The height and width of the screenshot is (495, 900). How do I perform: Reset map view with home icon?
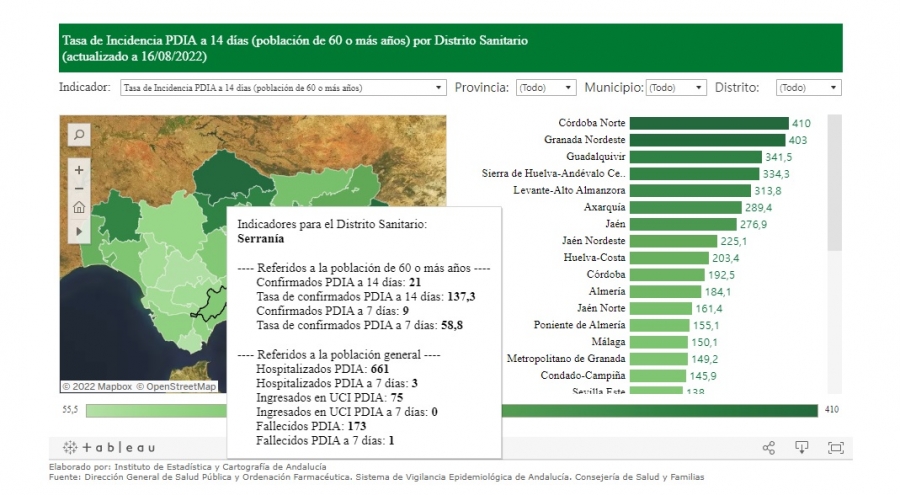click(79, 209)
